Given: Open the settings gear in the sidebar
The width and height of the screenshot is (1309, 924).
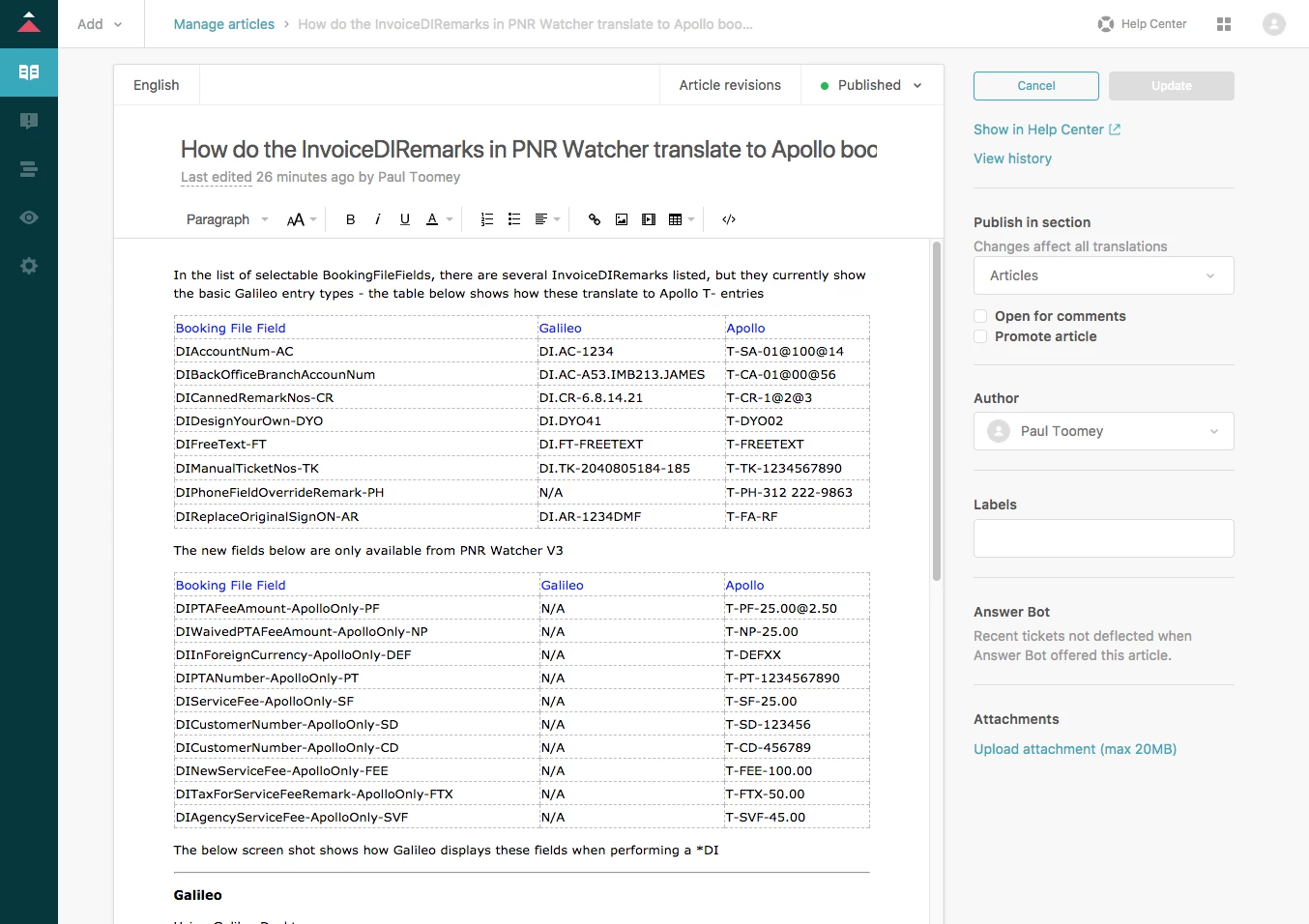Looking at the screenshot, I should (29, 266).
